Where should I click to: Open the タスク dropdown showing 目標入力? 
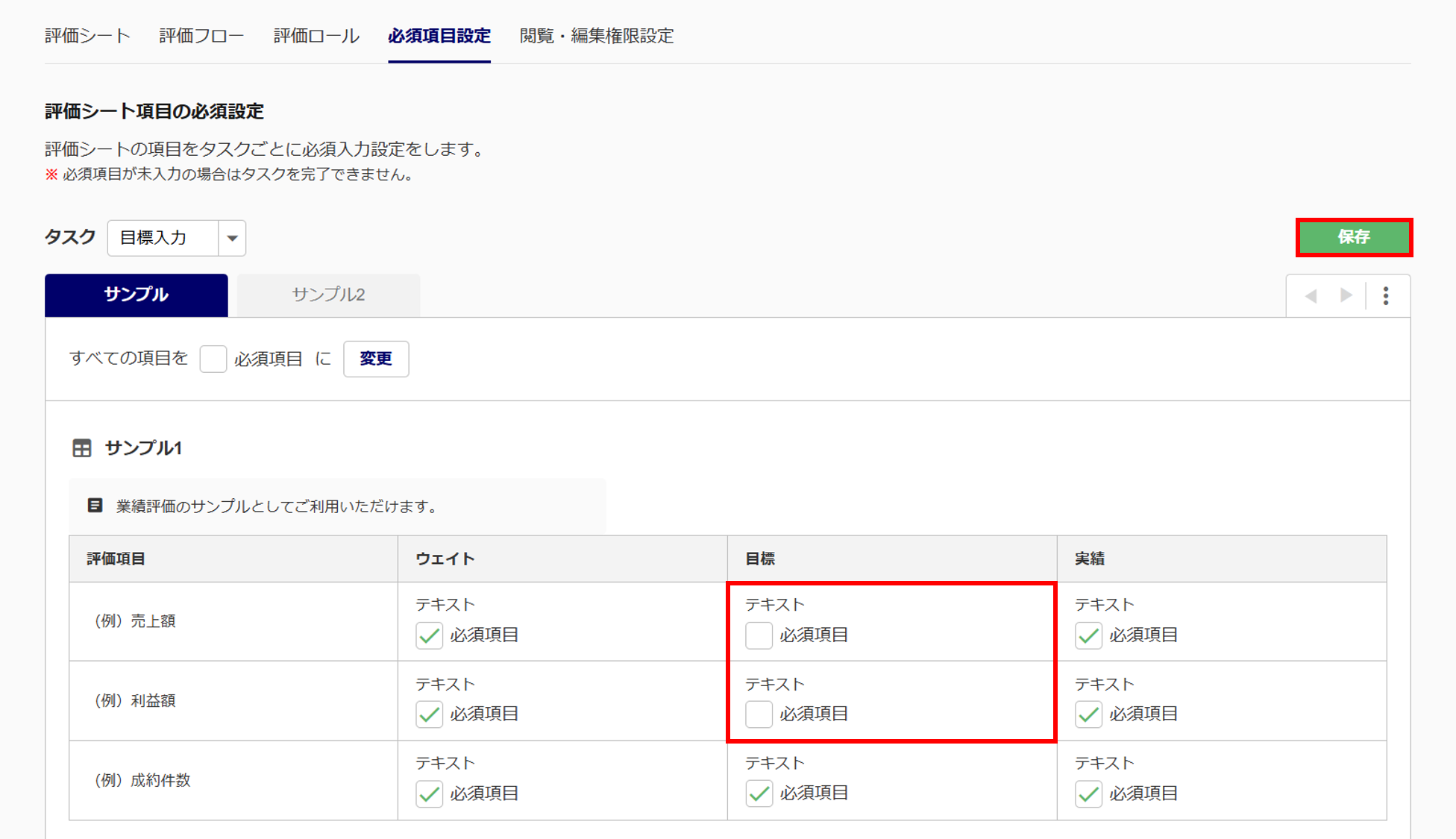tap(177, 238)
